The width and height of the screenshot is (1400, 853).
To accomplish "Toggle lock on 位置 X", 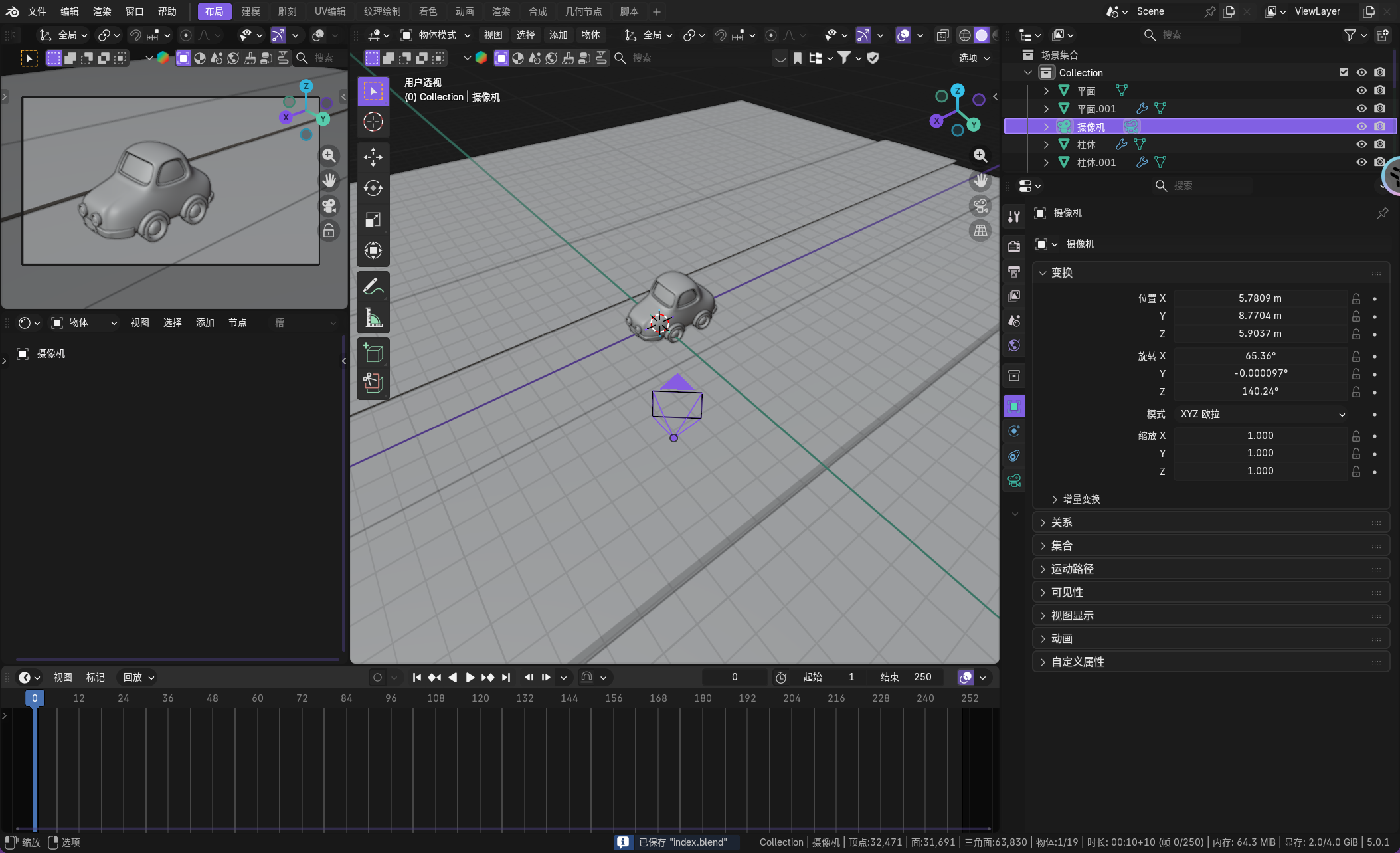I will click(x=1356, y=298).
